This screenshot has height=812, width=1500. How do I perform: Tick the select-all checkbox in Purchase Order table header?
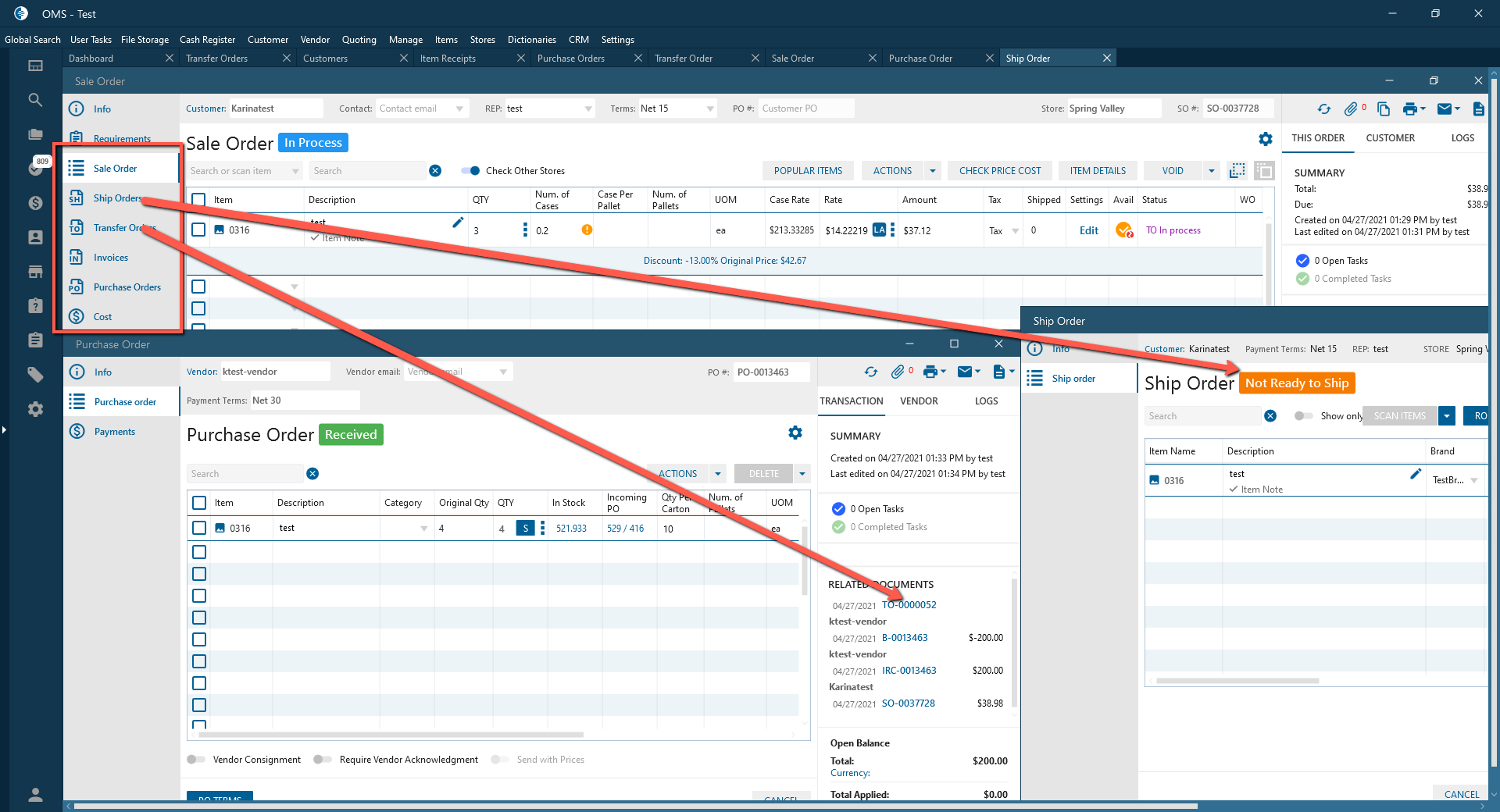(x=199, y=503)
